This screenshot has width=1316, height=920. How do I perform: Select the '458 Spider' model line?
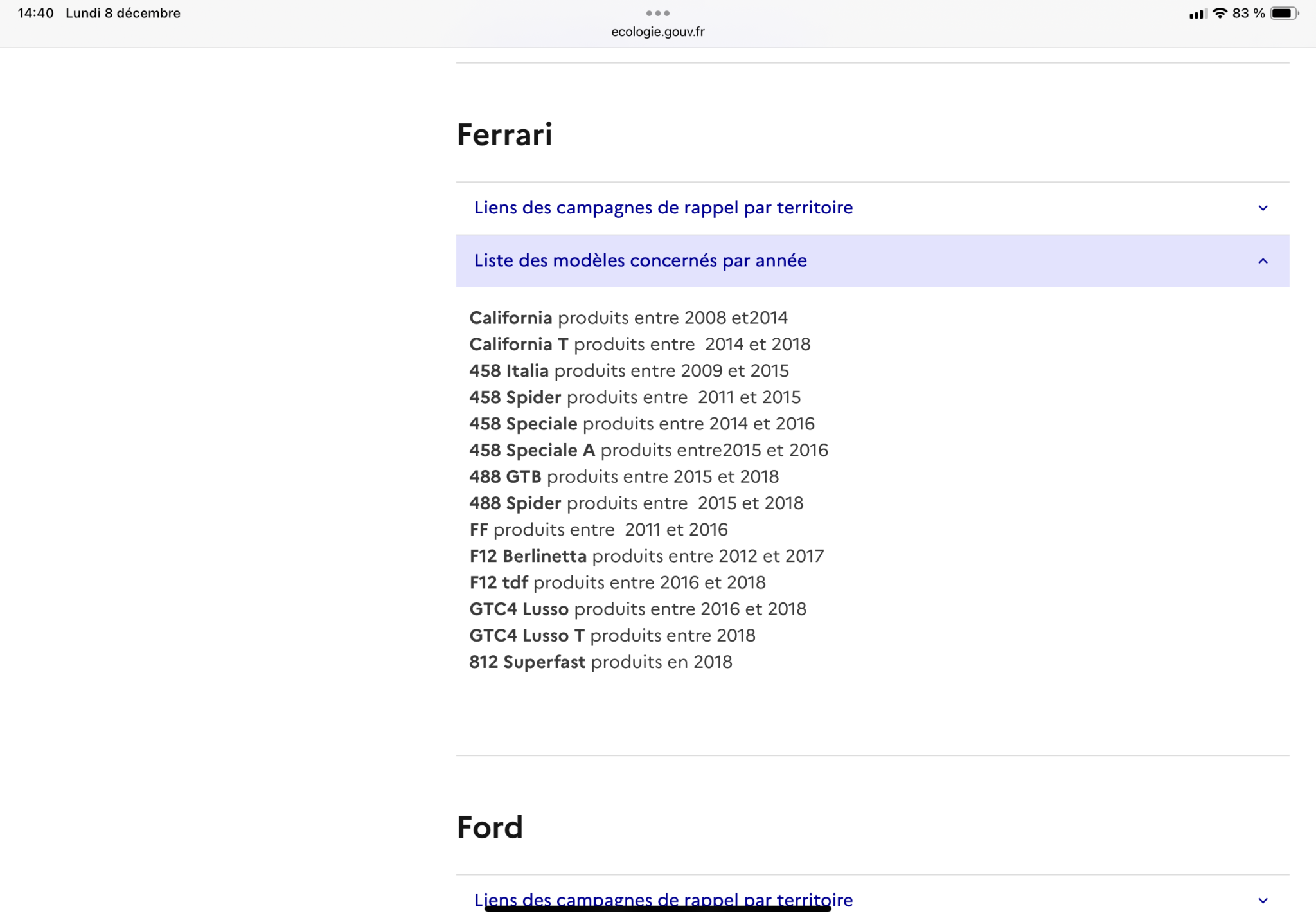[635, 397]
